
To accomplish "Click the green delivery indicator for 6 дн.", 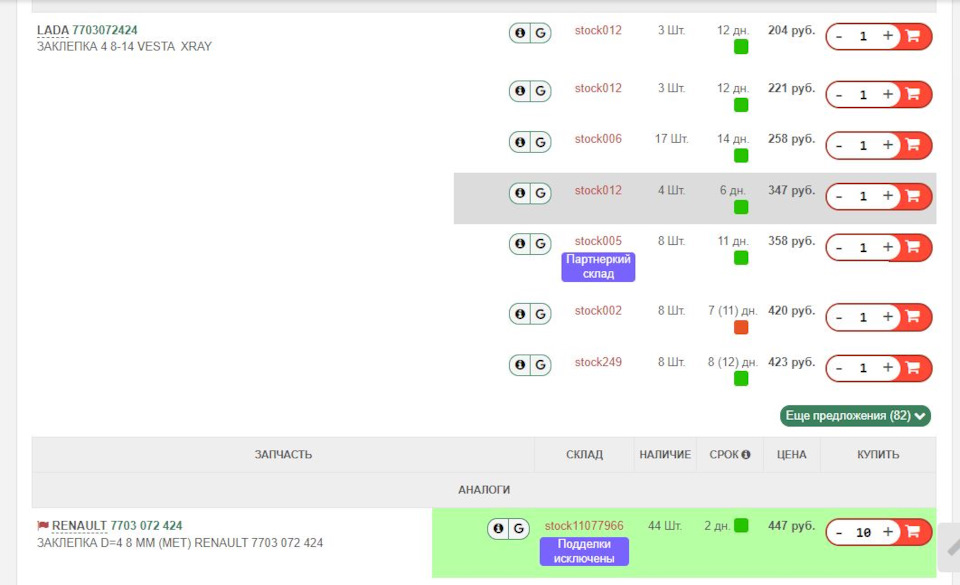I will (741, 207).
